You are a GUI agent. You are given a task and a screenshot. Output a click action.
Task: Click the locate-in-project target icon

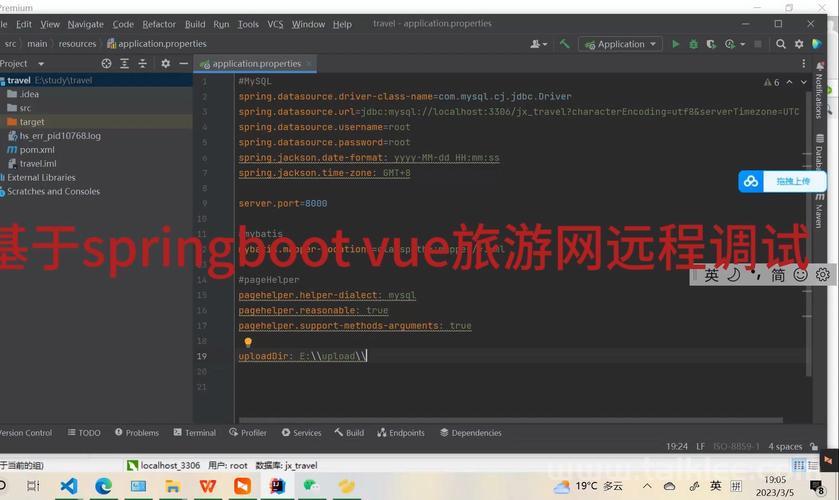pos(106,64)
